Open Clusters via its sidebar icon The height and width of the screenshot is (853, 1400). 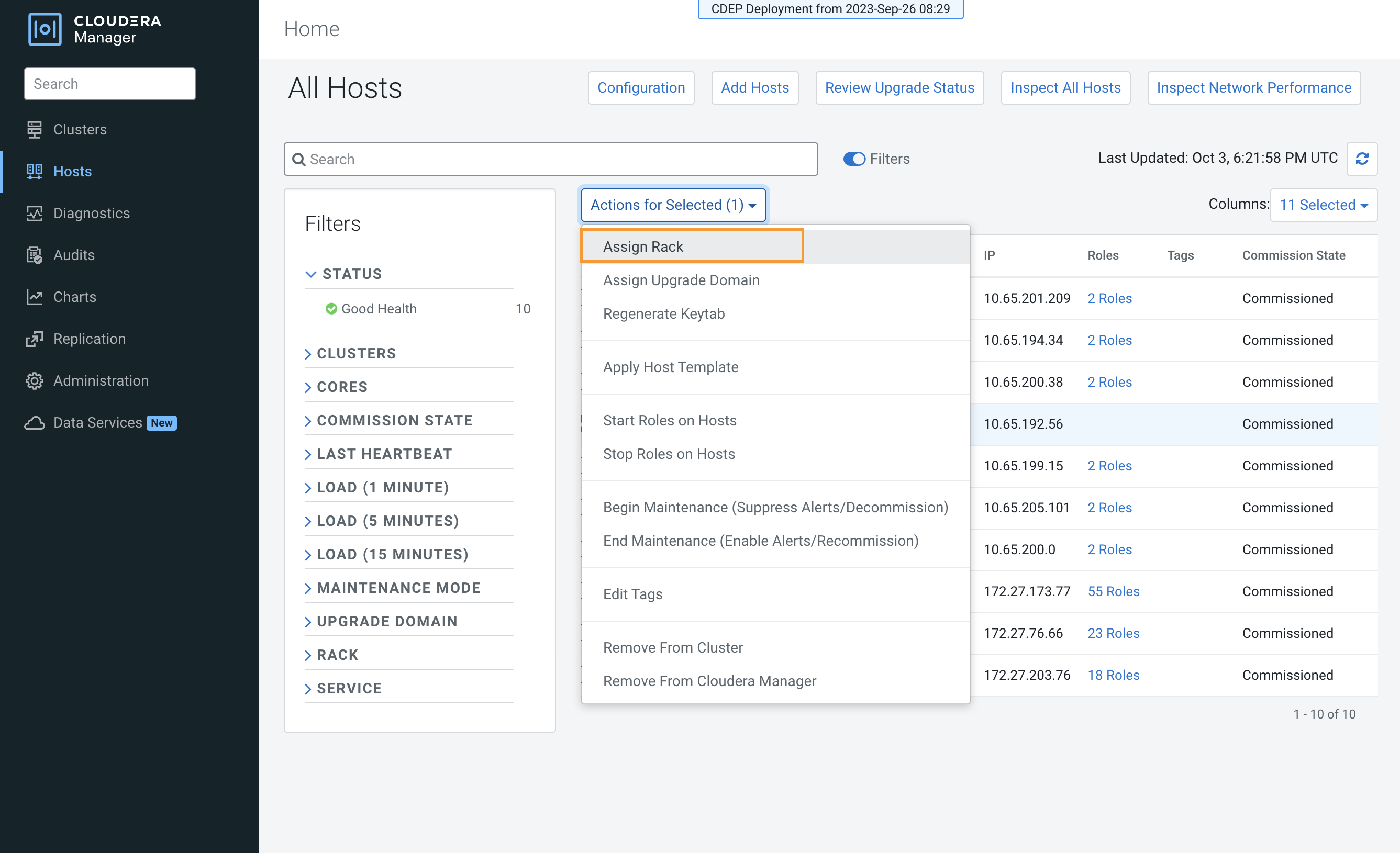(34, 129)
